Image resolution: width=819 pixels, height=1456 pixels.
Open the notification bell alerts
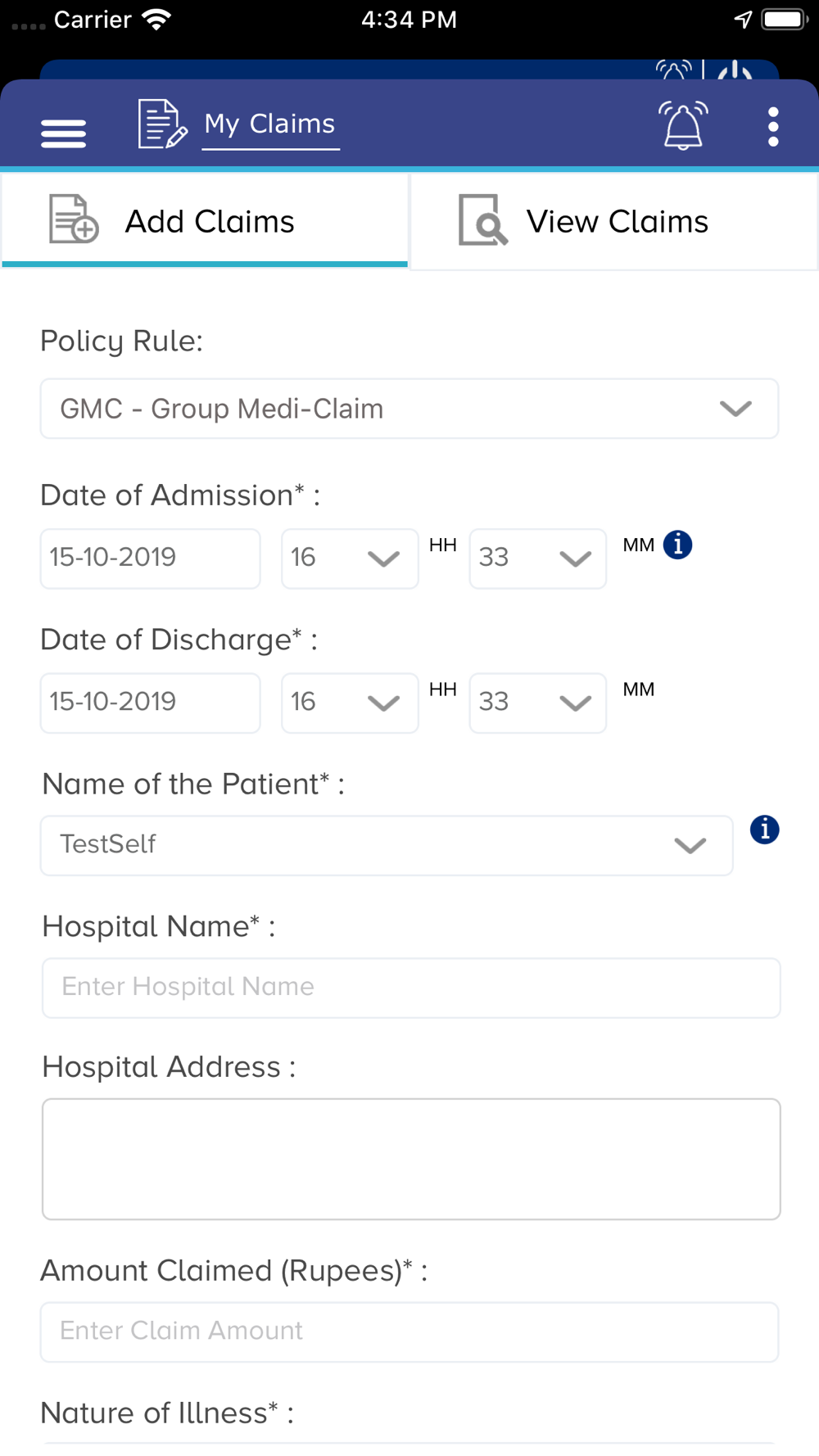(x=683, y=125)
